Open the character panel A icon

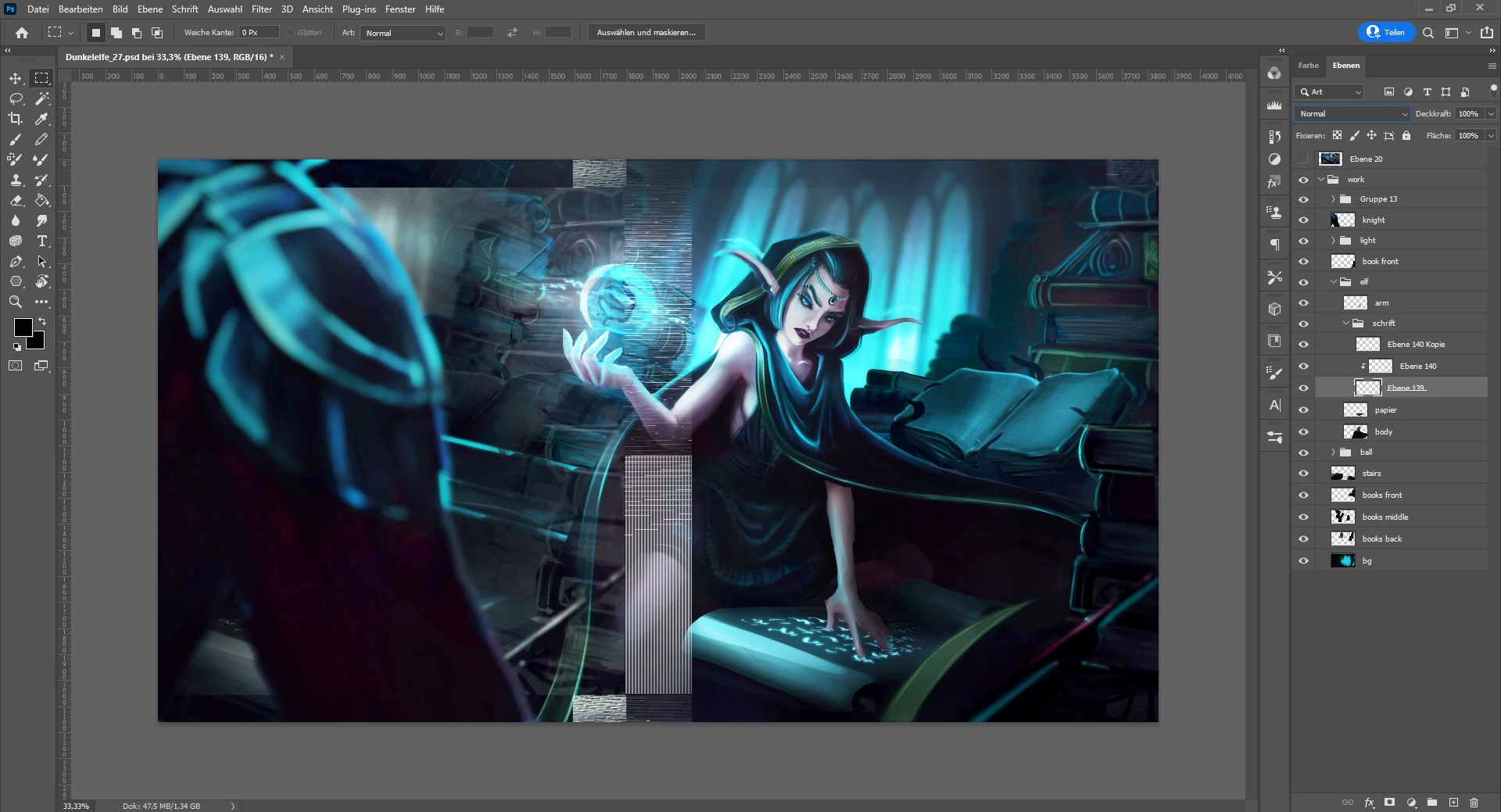[1275, 405]
